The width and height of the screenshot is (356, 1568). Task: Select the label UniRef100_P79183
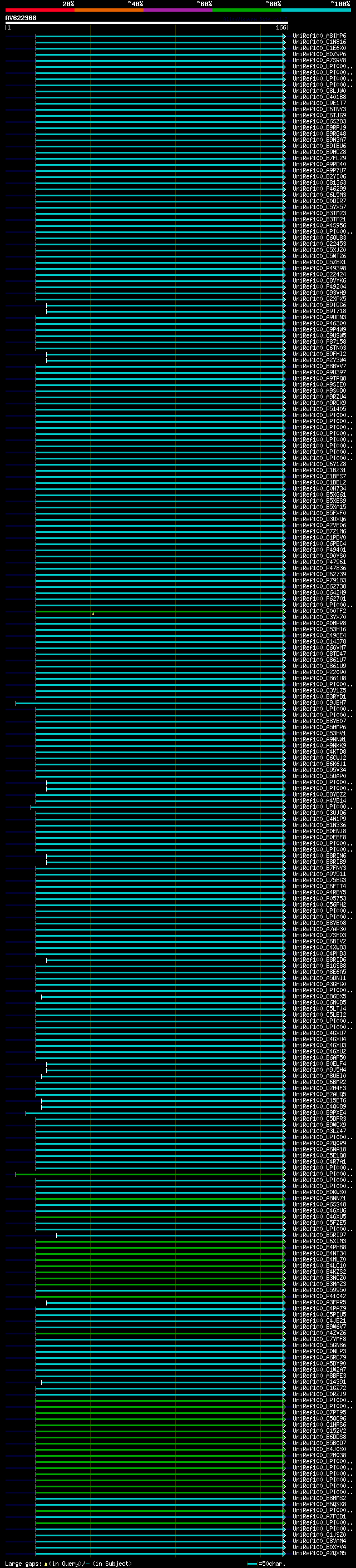[x=319, y=580]
